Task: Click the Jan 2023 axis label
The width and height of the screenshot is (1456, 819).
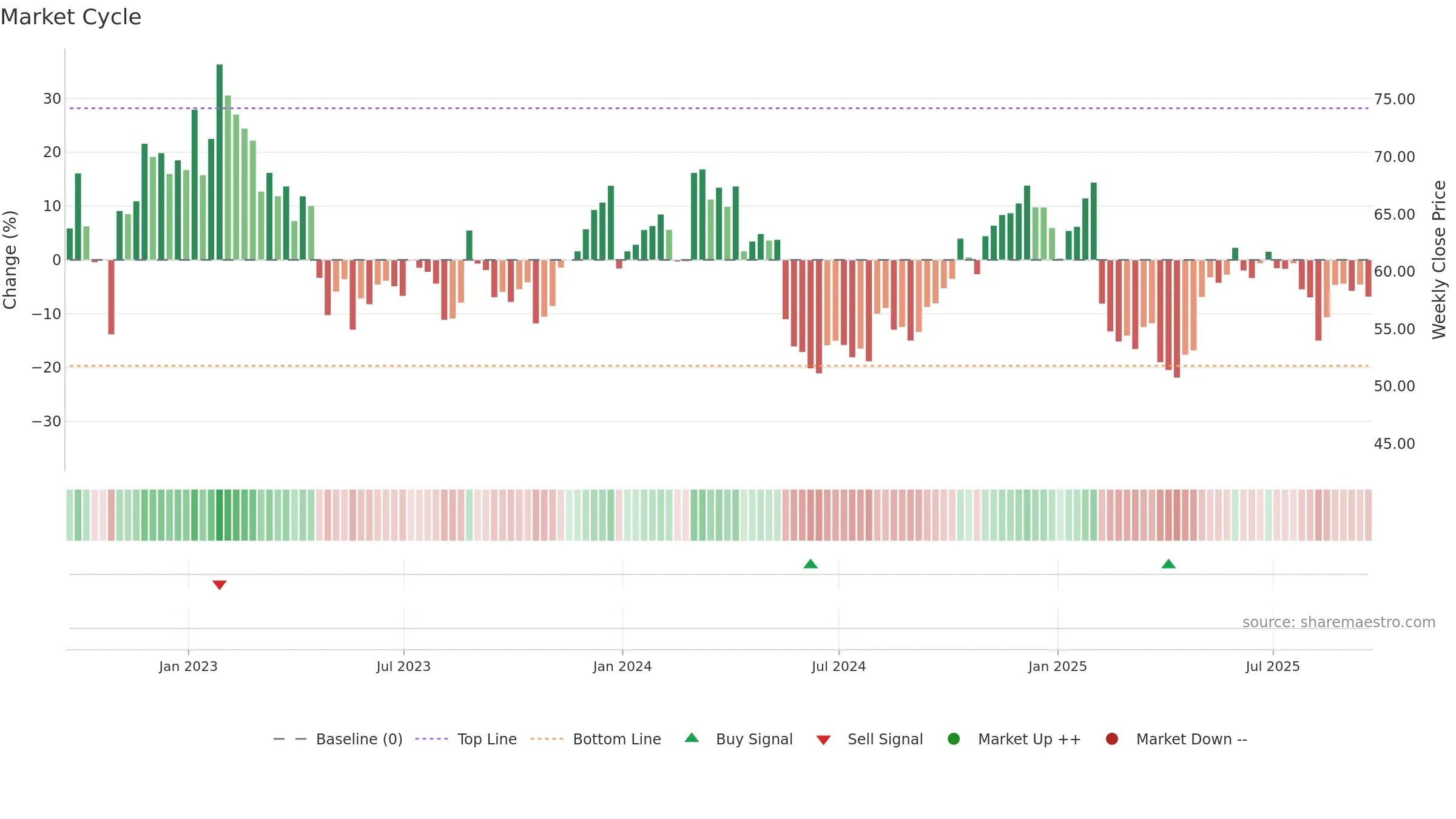Action: click(188, 666)
